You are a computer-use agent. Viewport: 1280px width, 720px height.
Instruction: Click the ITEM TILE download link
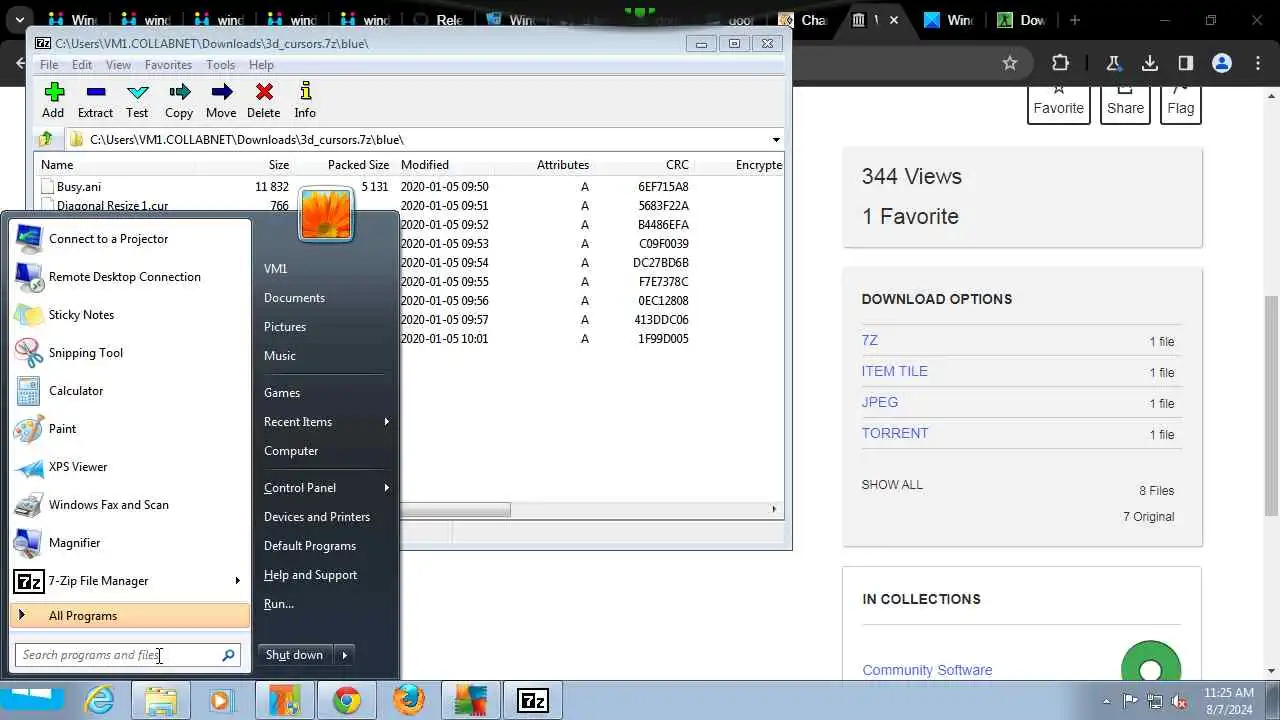click(x=895, y=372)
